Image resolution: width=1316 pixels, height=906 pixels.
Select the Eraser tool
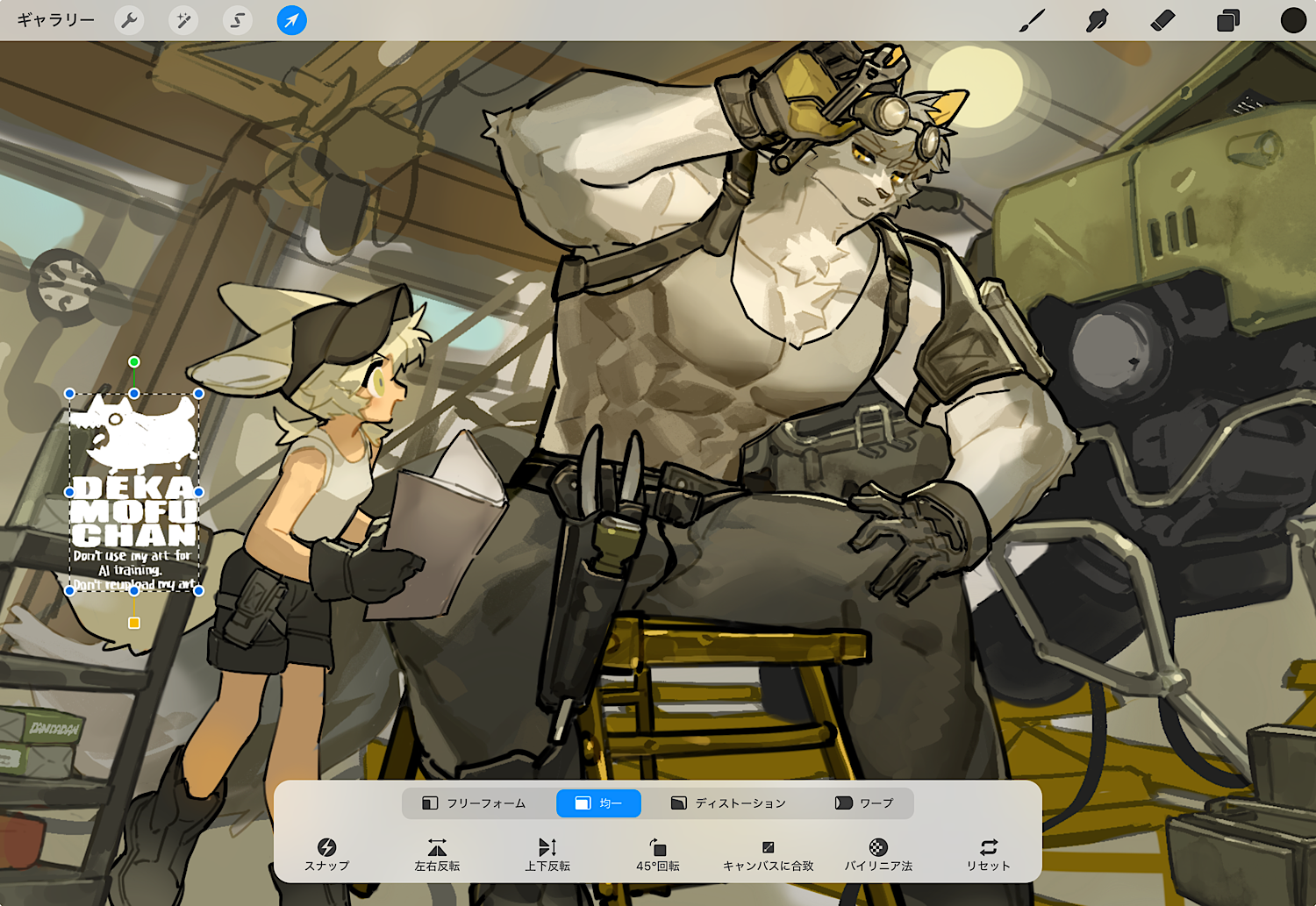1162,20
